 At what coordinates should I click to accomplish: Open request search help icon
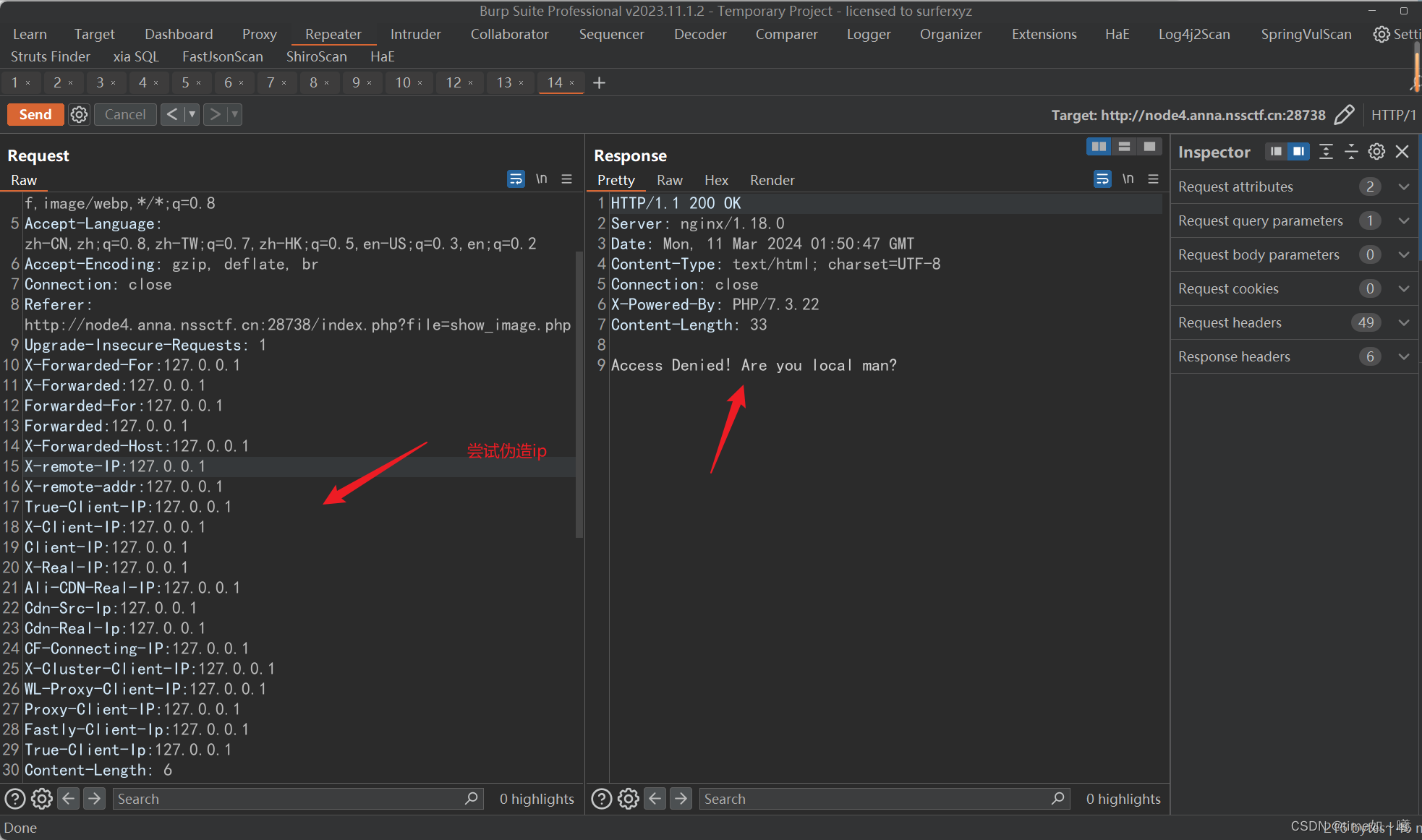[x=15, y=799]
